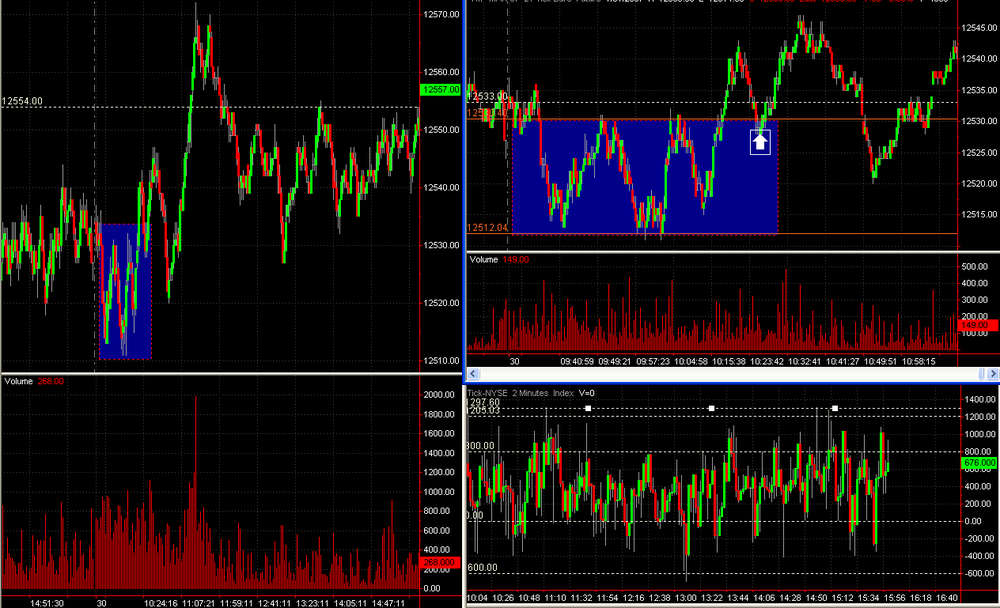Click the 14:47:11 time axis label
The width and height of the screenshot is (1000, 608).
pyautogui.click(x=388, y=603)
